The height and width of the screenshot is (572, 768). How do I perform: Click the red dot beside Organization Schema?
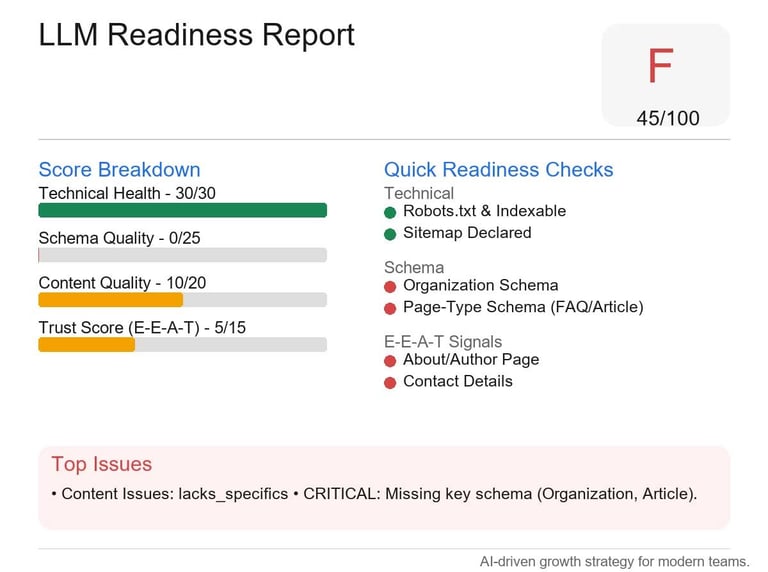coord(390,287)
